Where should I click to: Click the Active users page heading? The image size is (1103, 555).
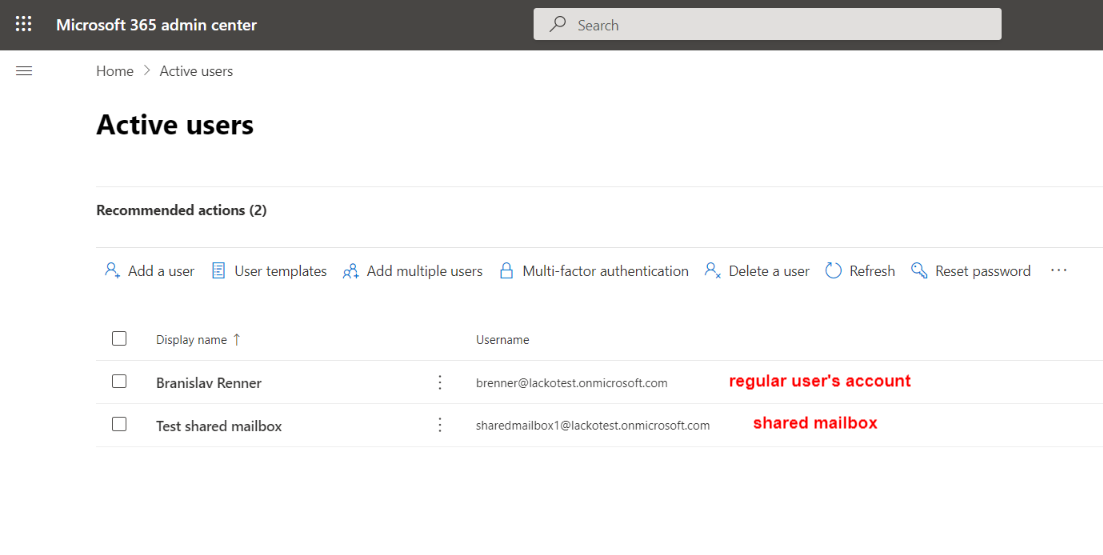click(x=175, y=125)
